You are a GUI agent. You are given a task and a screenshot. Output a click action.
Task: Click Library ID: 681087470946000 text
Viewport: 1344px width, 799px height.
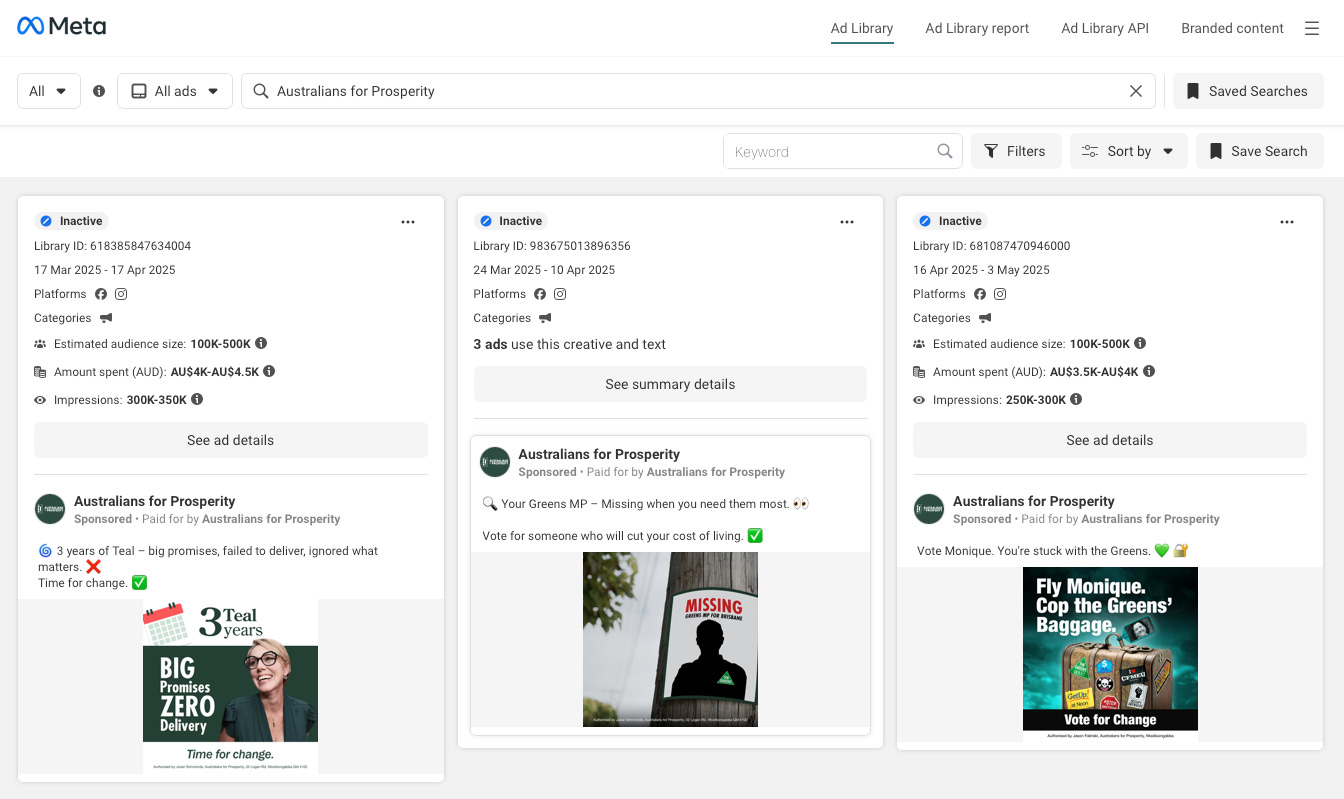click(x=992, y=246)
